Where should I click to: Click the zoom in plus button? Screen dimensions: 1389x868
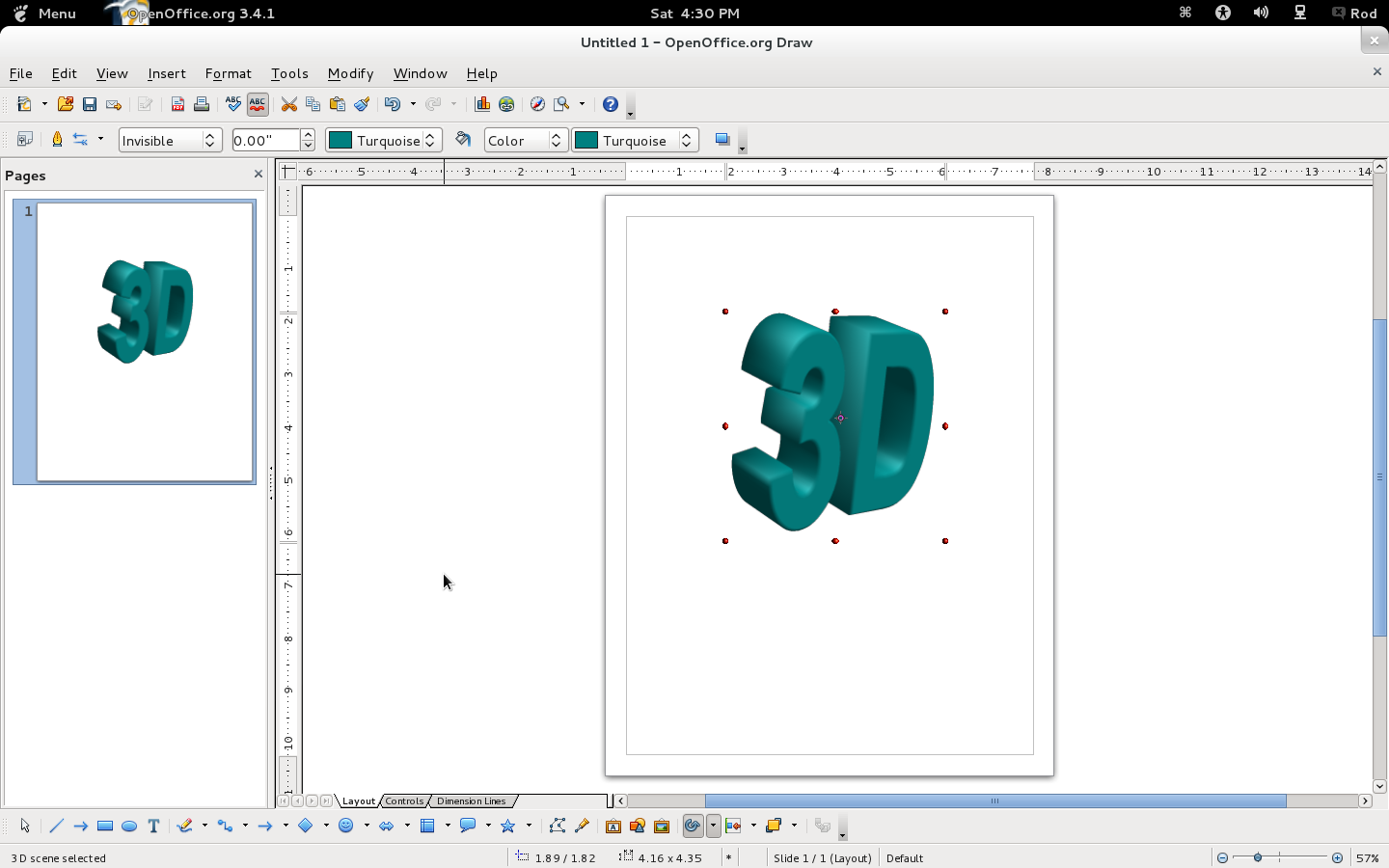(x=1337, y=858)
